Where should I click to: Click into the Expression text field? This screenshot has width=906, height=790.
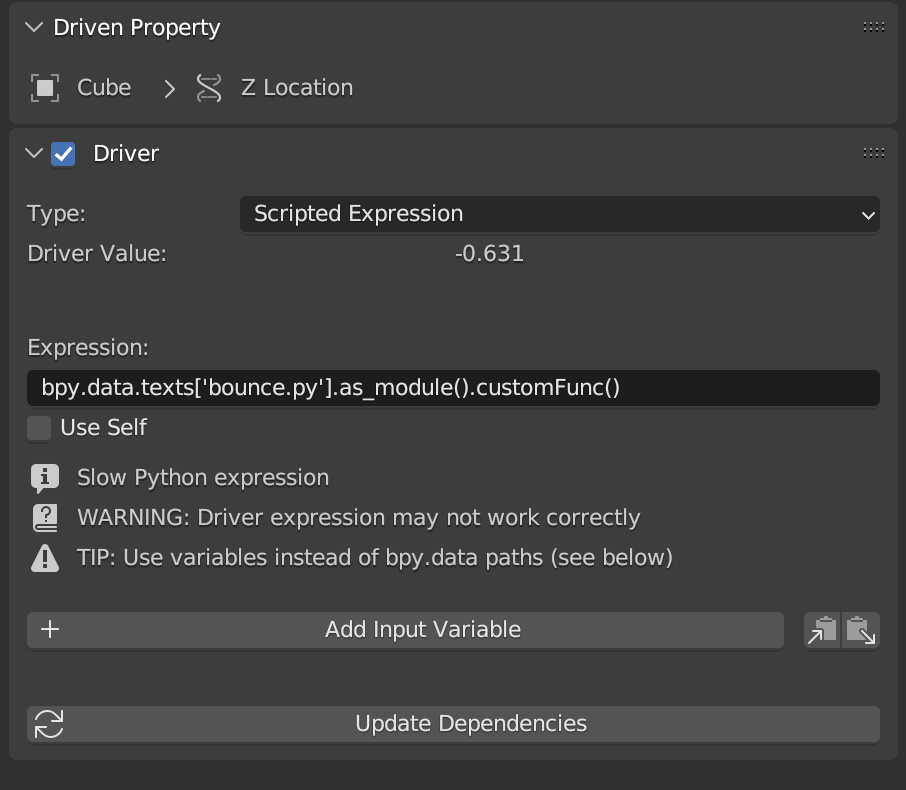tap(453, 388)
